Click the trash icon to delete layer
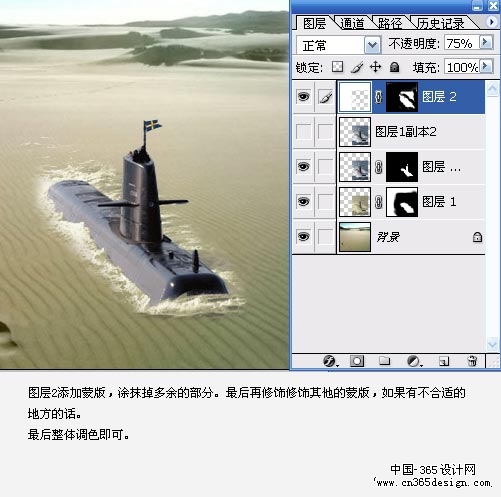 click(x=472, y=361)
